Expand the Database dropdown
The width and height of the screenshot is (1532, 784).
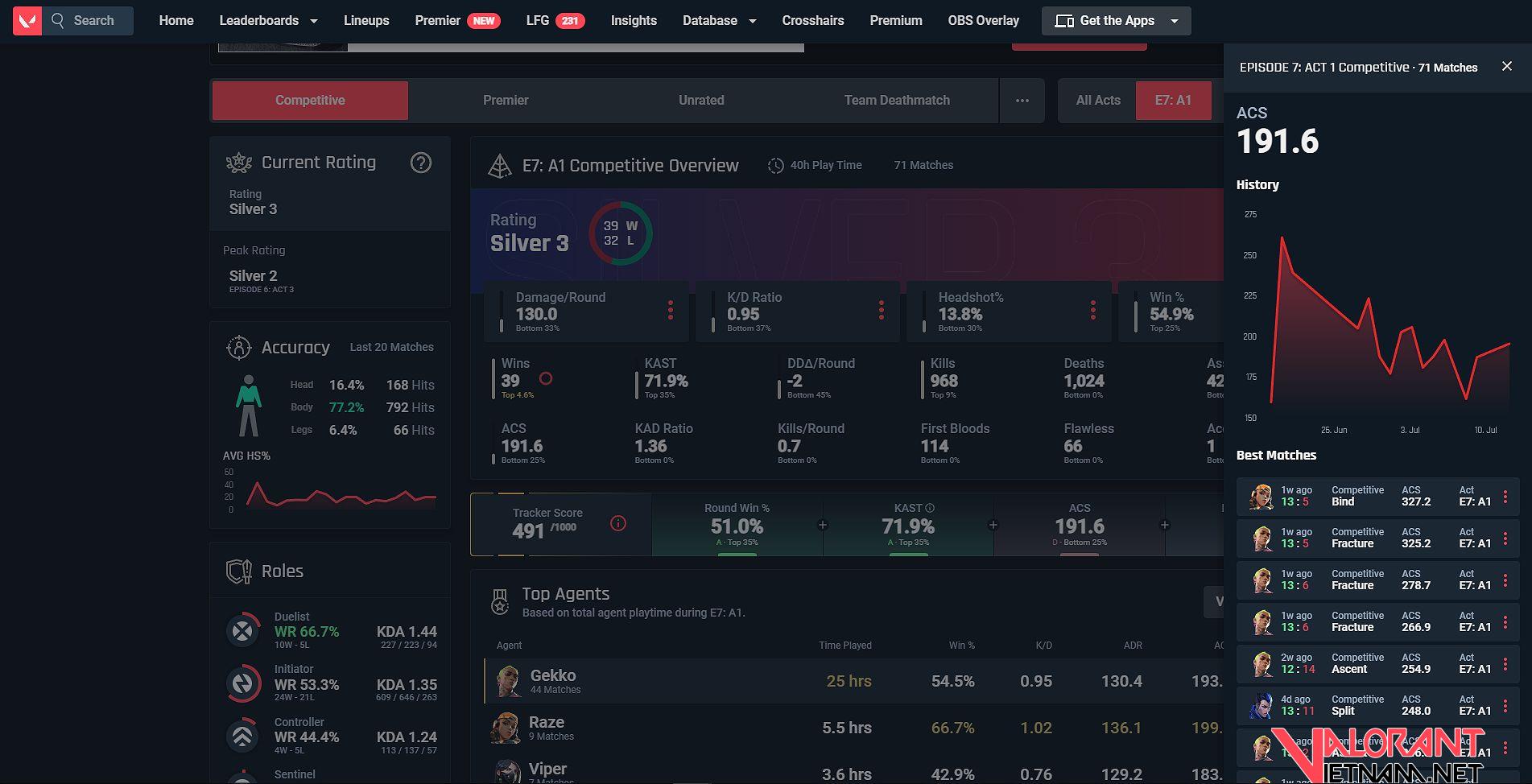[x=753, y=21]
